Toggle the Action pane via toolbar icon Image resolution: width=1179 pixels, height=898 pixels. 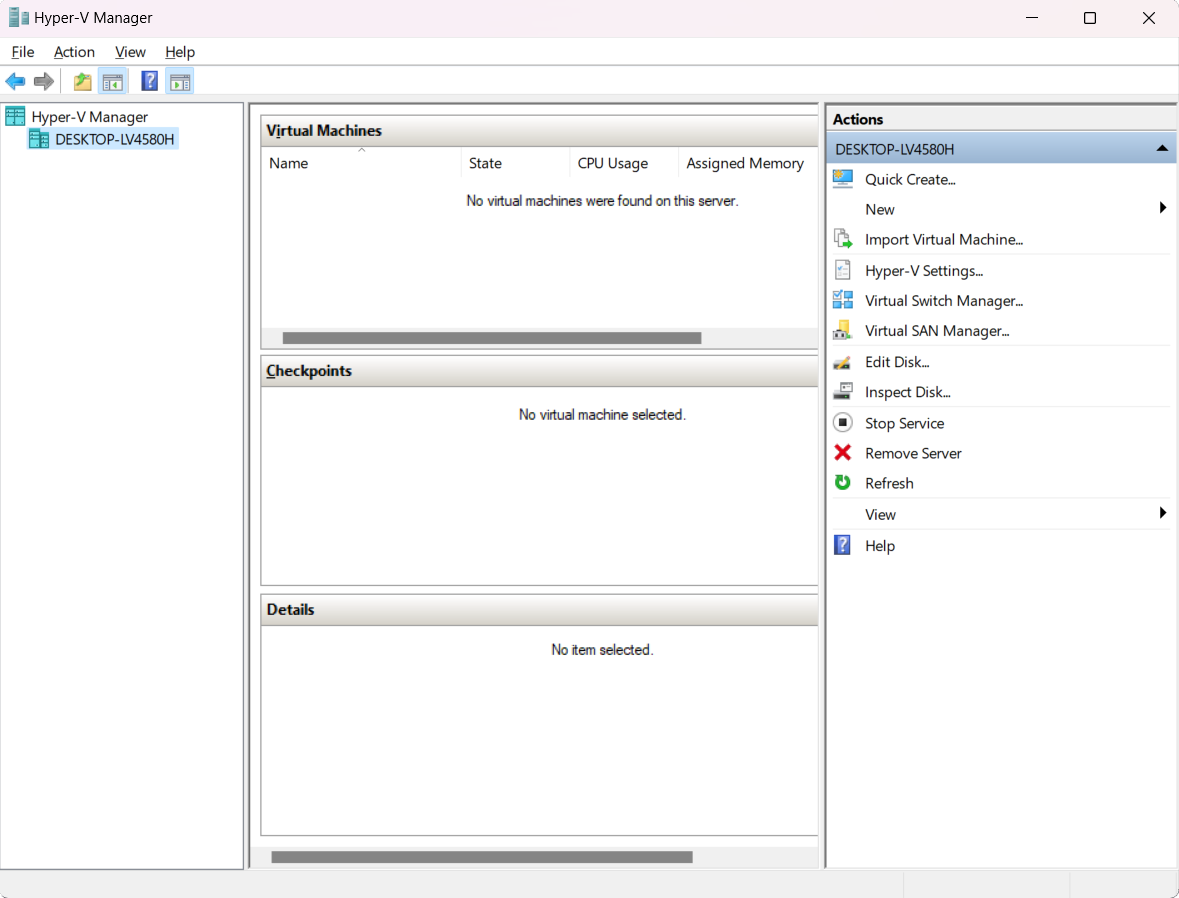[x=180, y=81]
